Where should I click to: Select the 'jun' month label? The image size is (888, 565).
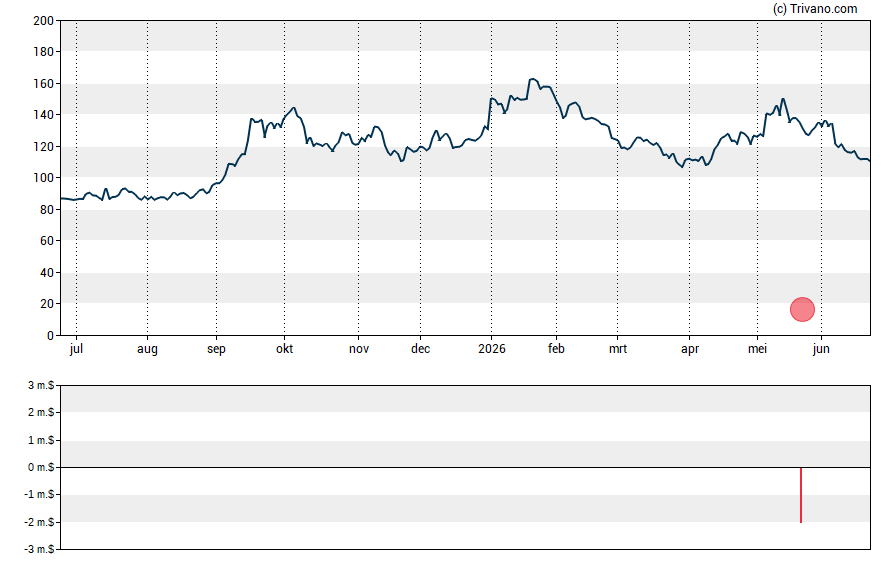coord(821,349)
